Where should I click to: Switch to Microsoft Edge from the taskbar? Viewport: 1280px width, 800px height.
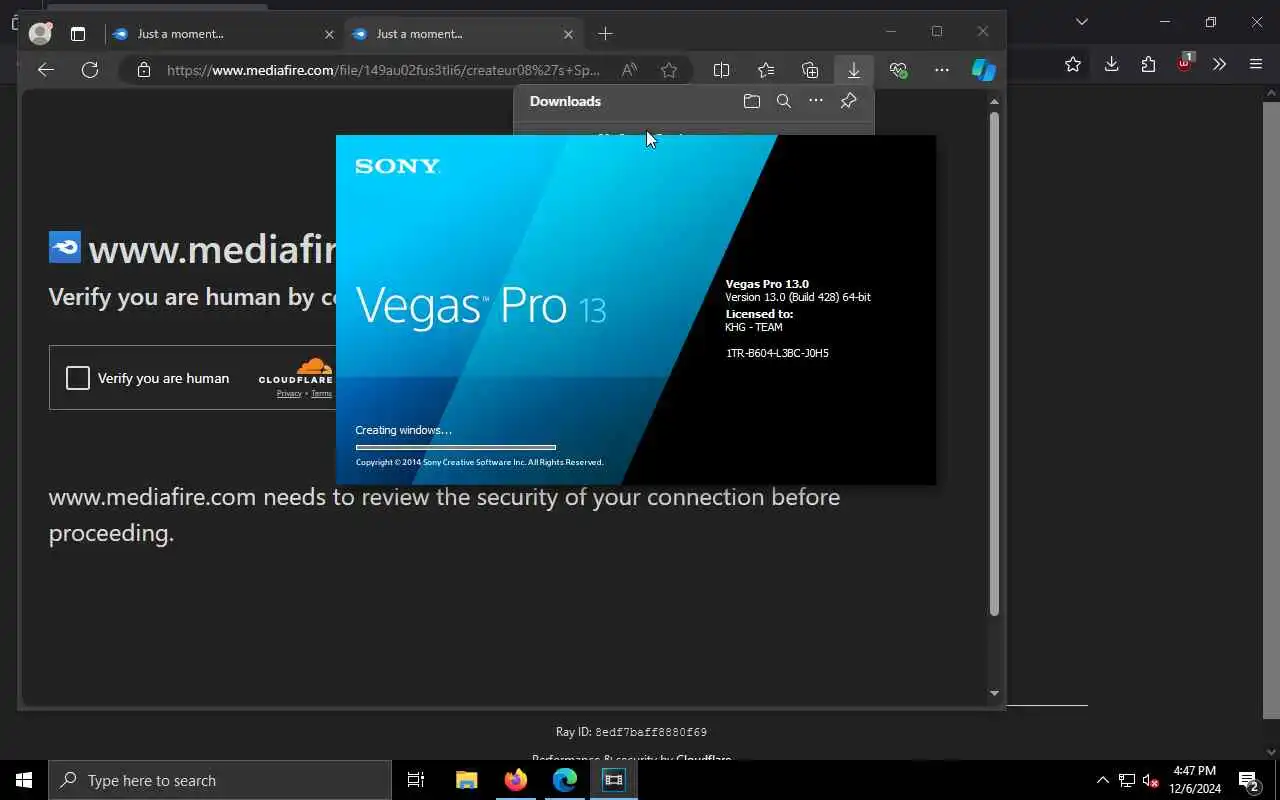pos(565,780)
